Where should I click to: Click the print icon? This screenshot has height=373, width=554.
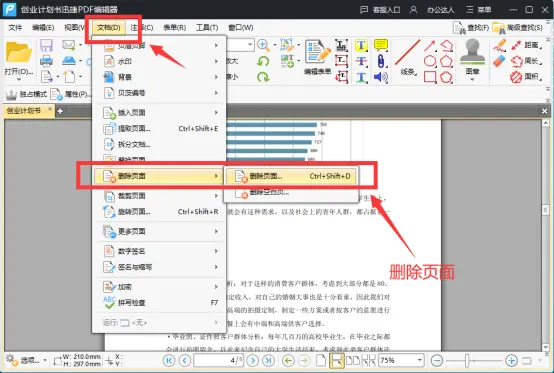pos(46,61)
